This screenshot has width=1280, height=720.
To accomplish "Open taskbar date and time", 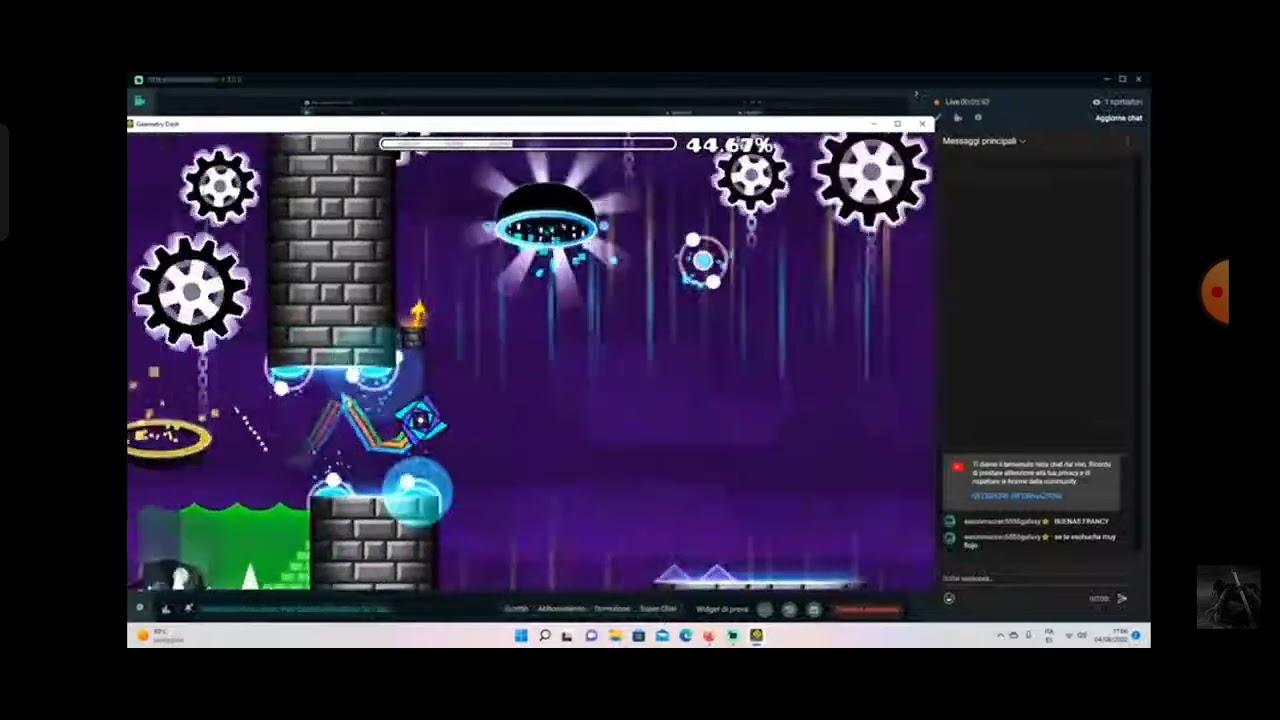I will (1110, 636).
